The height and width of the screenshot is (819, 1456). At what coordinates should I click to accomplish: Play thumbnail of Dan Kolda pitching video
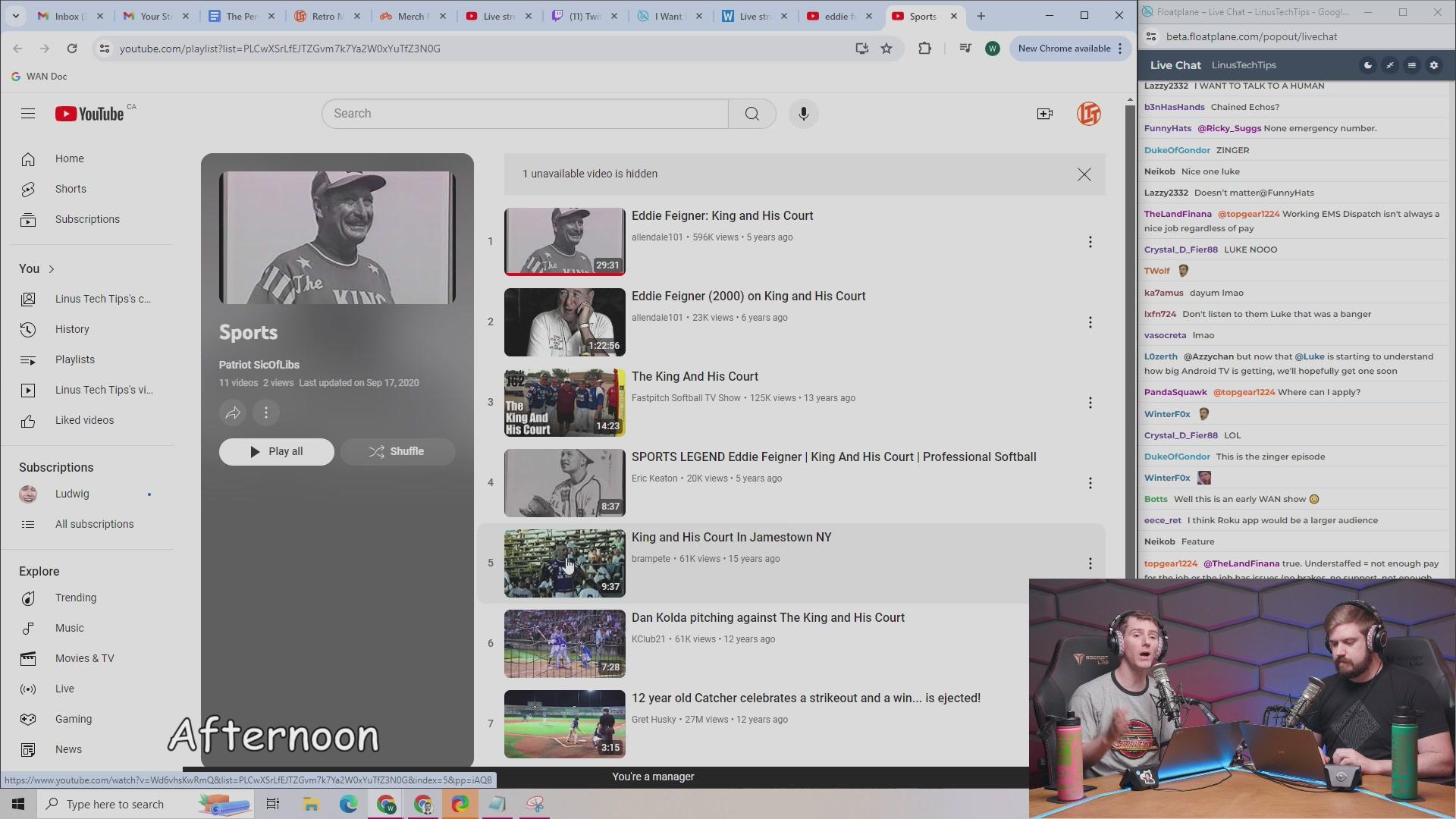coord(564,644)
